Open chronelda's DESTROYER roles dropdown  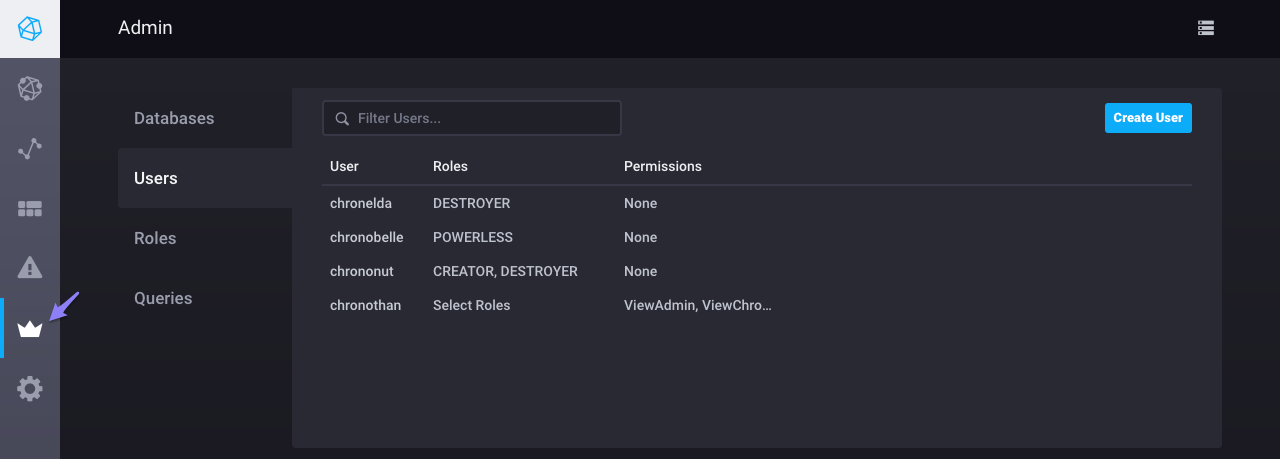472,203
